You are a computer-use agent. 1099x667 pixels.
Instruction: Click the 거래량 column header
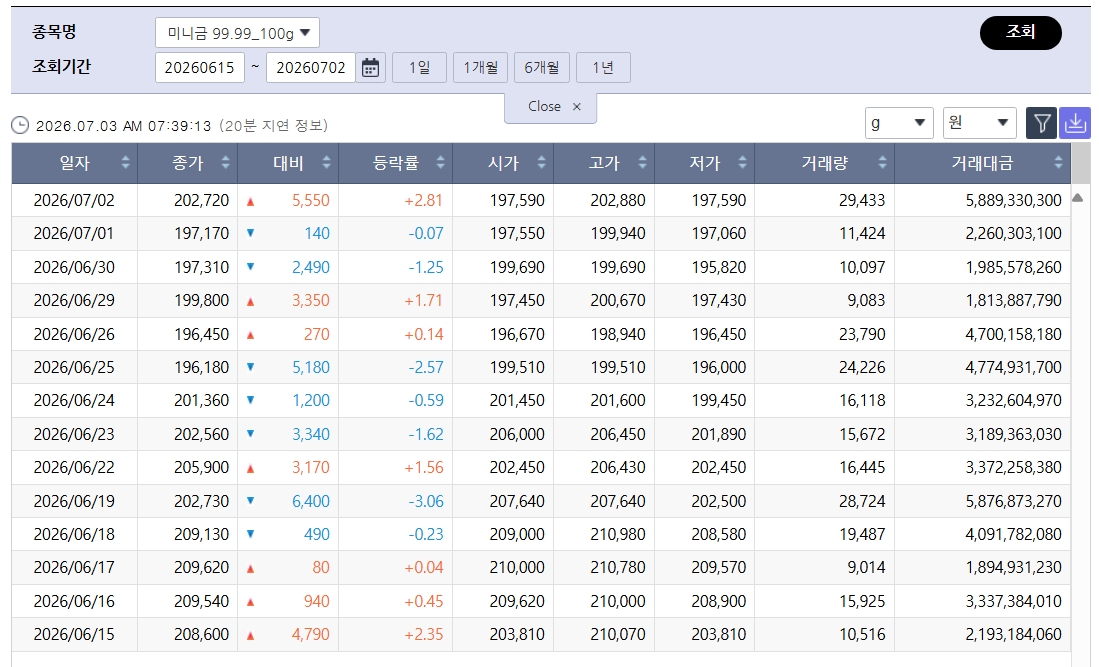[825, 163]
